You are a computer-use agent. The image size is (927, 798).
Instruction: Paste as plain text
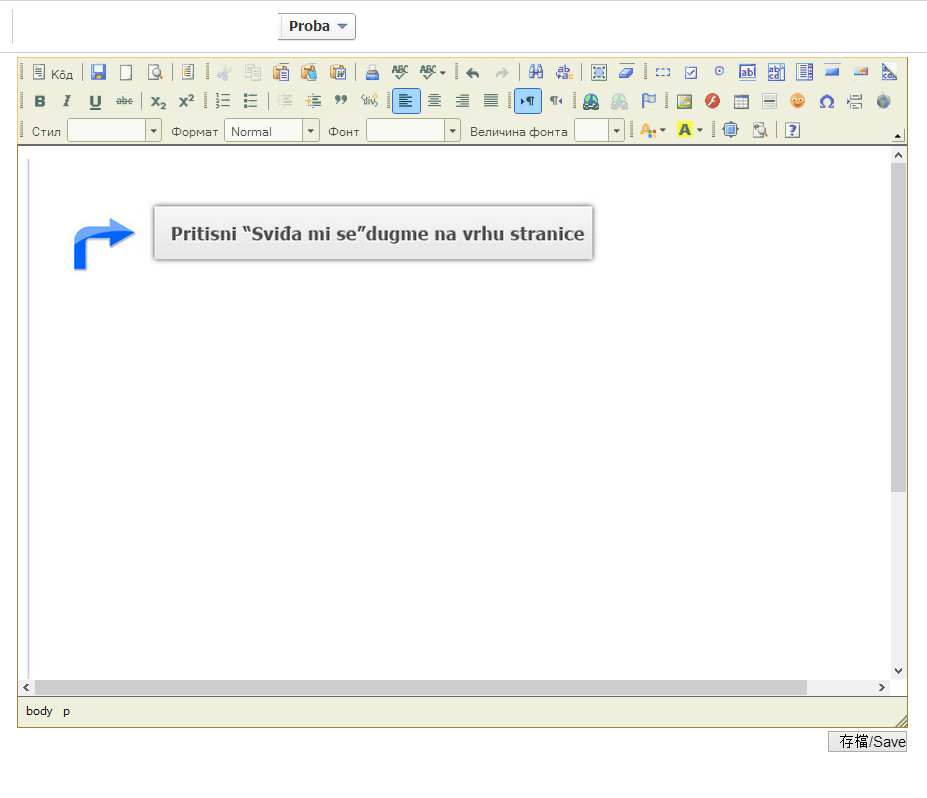(x=309, y=73)
